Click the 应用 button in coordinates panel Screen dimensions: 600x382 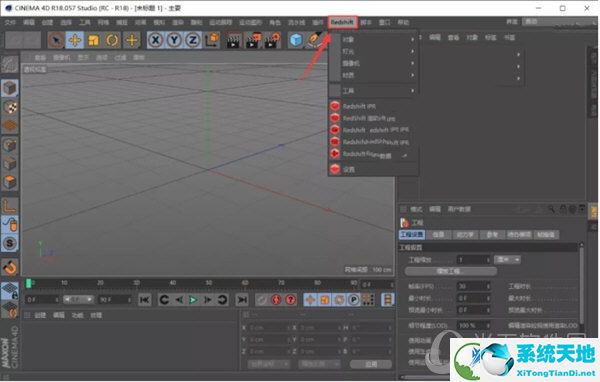pyautogui.click(x=371, y=364)
